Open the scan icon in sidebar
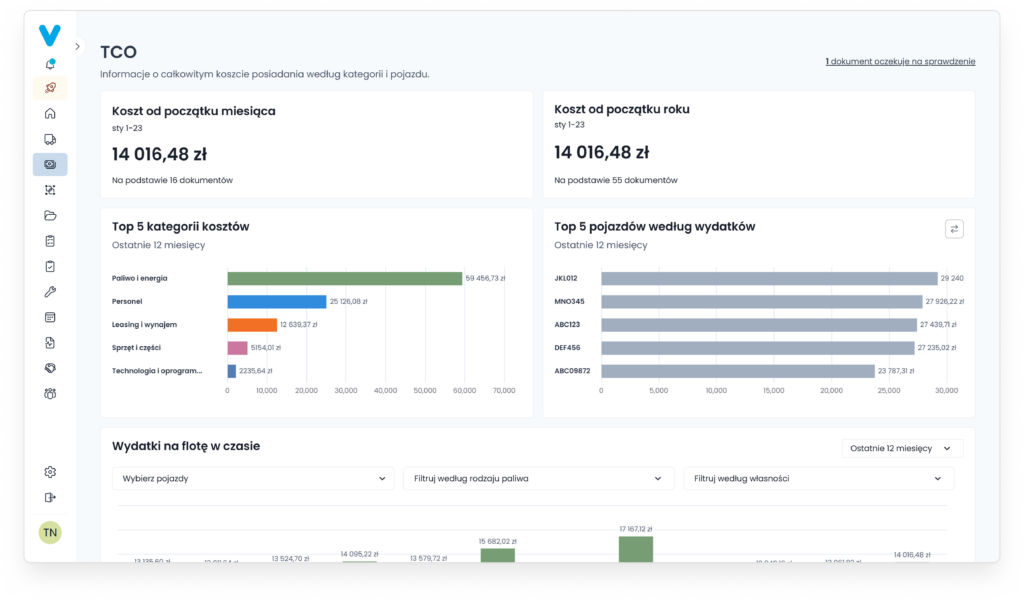 (50, 190)
